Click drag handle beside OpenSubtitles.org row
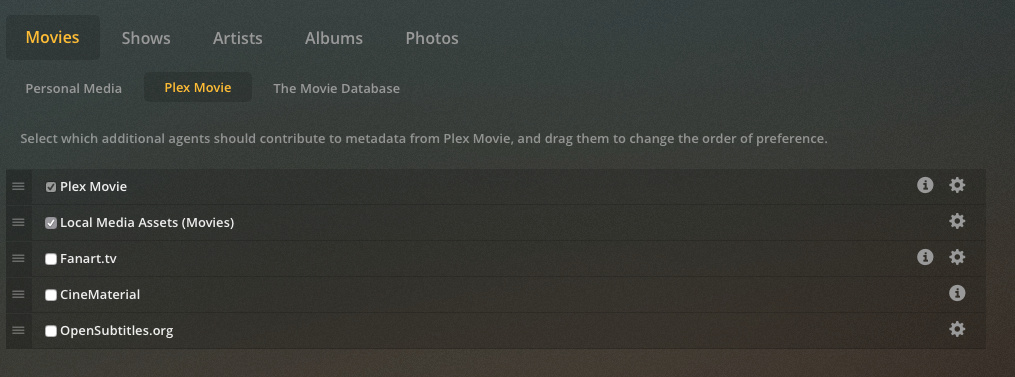Image resolution: width=1015 pixels, height=377 pixels. [19, 330]
